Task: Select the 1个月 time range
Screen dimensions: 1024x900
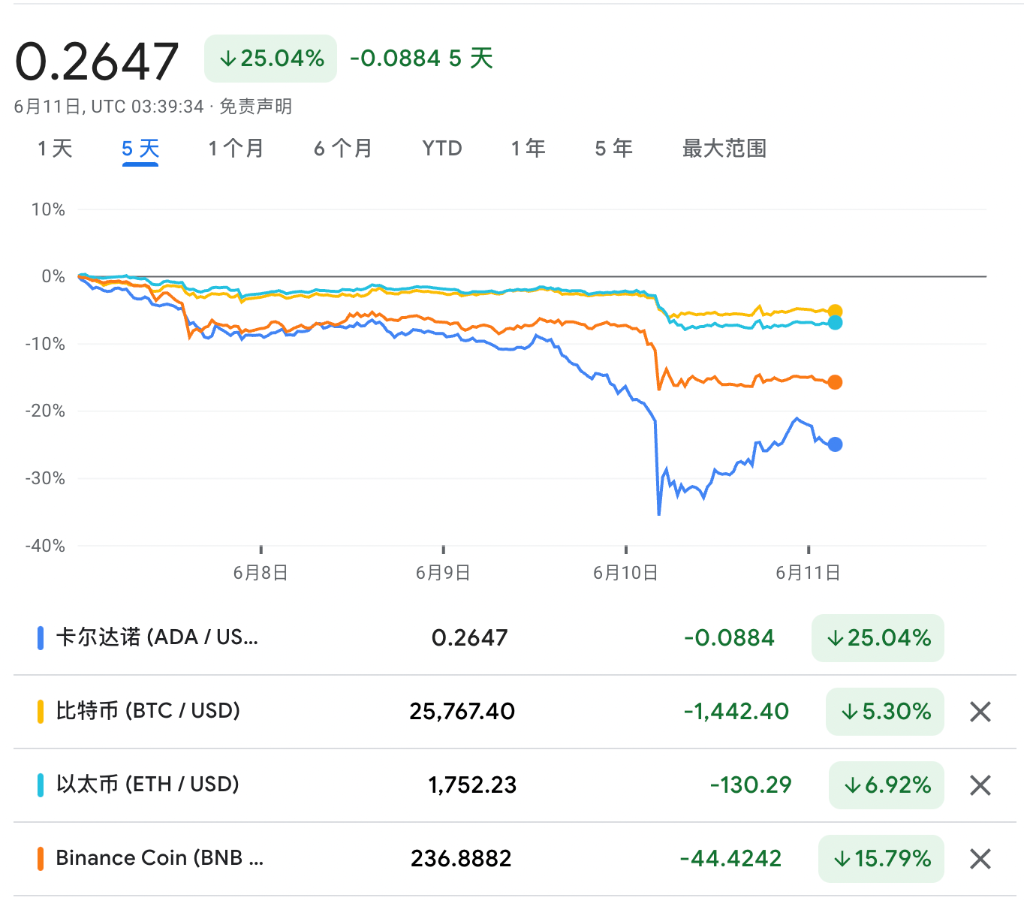Action: (237, 148)
